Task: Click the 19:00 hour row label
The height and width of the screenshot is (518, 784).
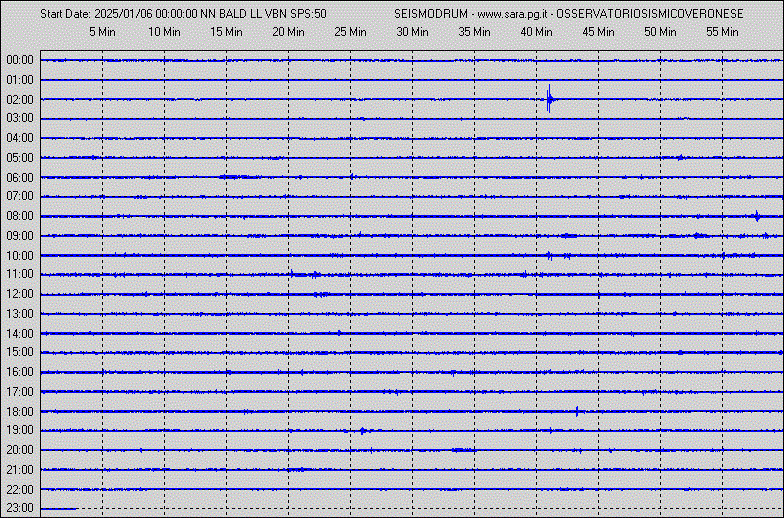Action: pos(20,430)
